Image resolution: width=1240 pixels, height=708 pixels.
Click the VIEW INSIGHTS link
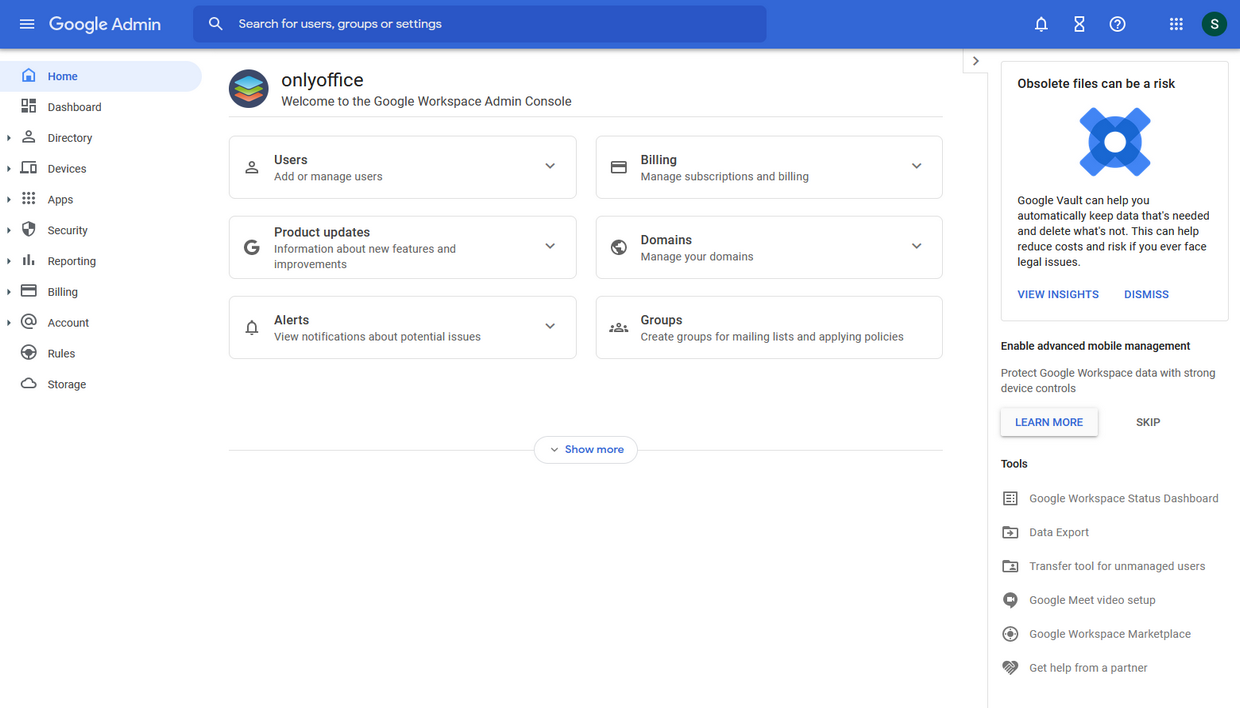(x=1057, y=293)
